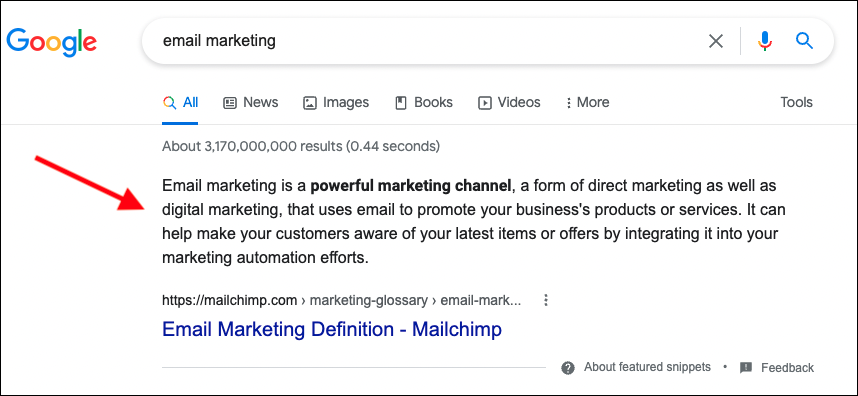Clear the search box with X icon
Image resolution: width=858 pixels, height=396 pixels.
(x=716, y=41)
